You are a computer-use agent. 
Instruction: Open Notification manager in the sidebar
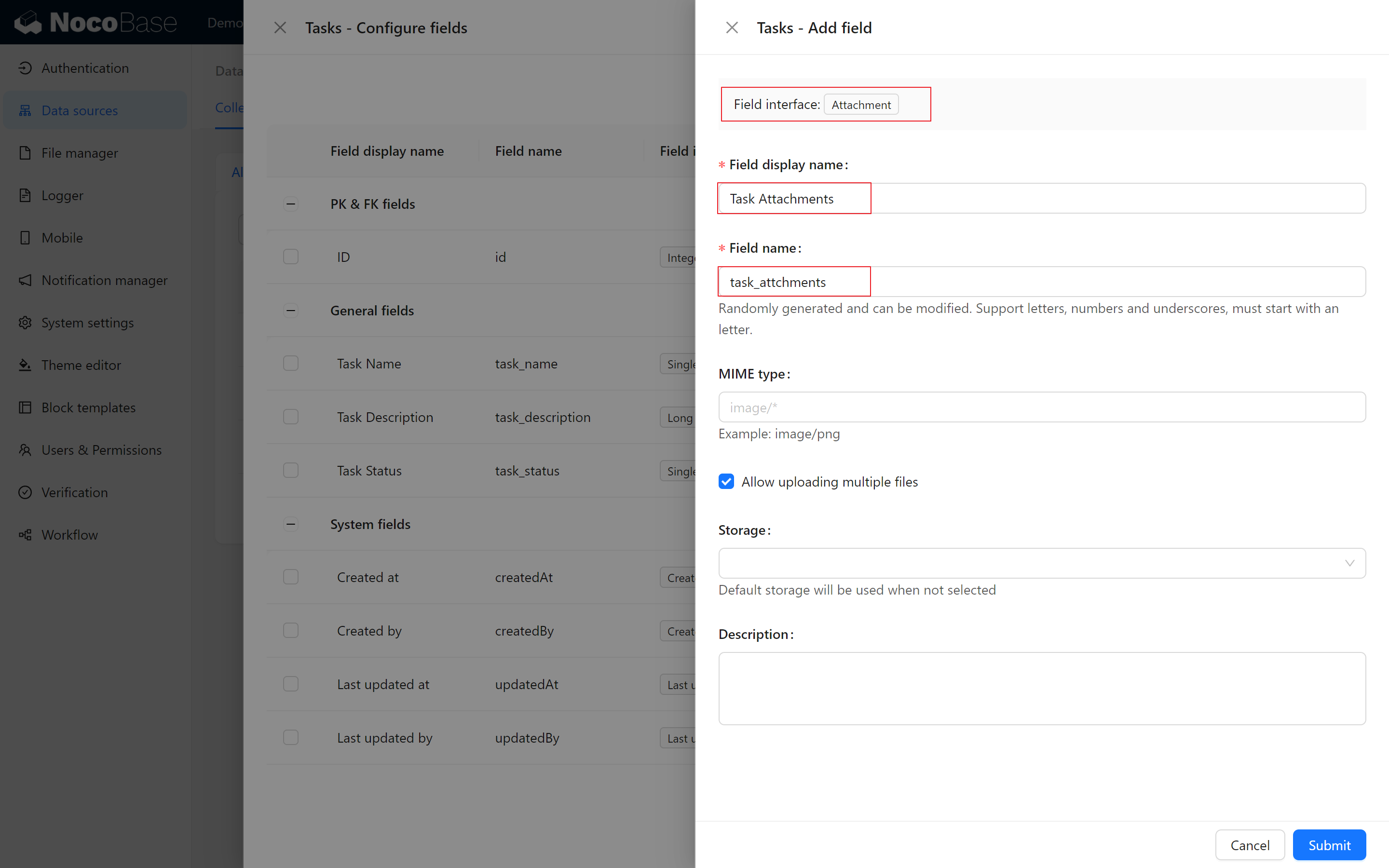(95, 280)
